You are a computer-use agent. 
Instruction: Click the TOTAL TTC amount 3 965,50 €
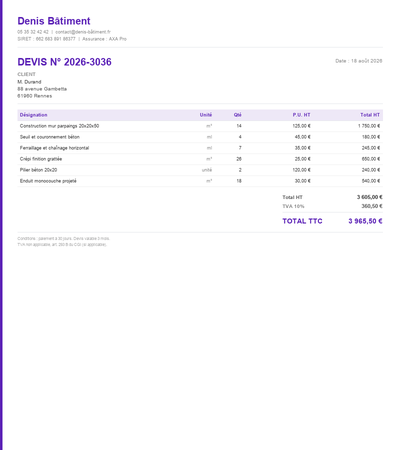(x=365, y=221)
